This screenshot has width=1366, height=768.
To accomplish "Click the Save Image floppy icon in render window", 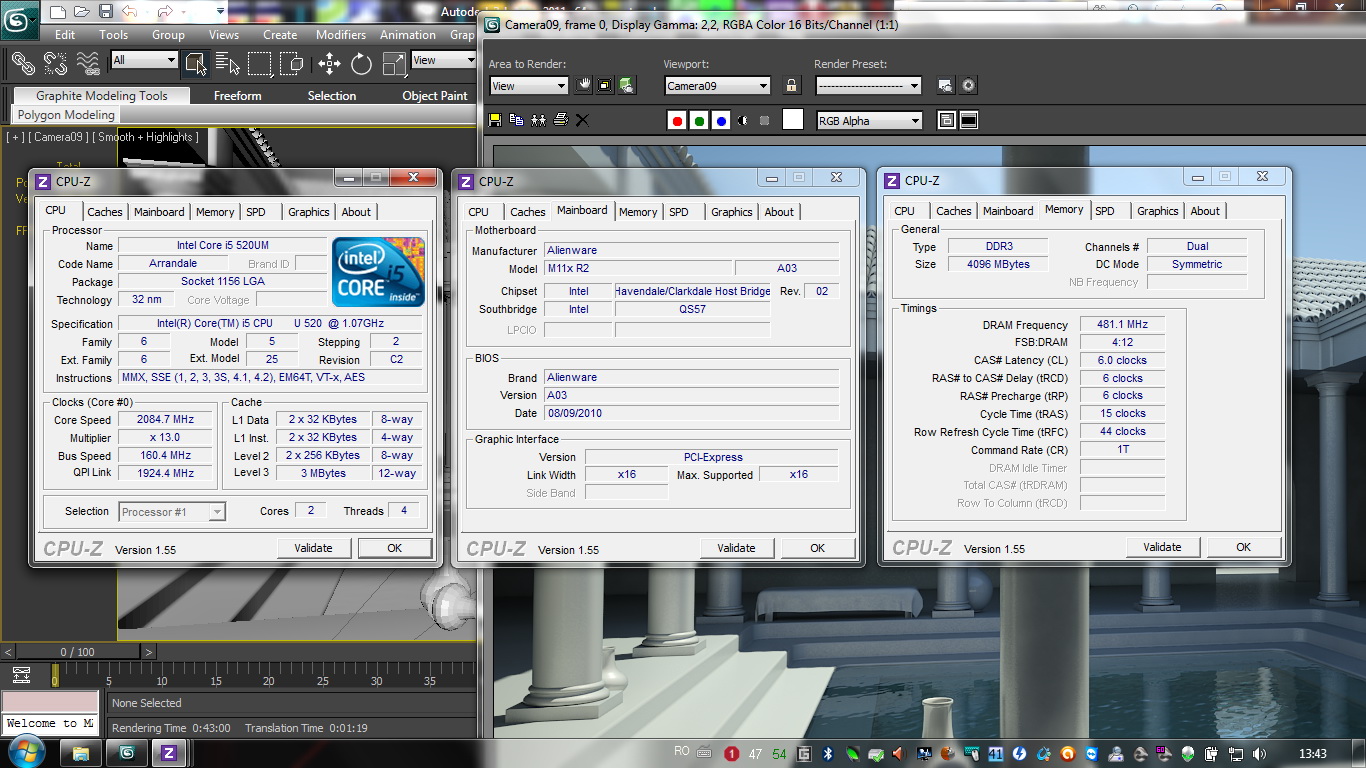I will [x=495, y=120].
